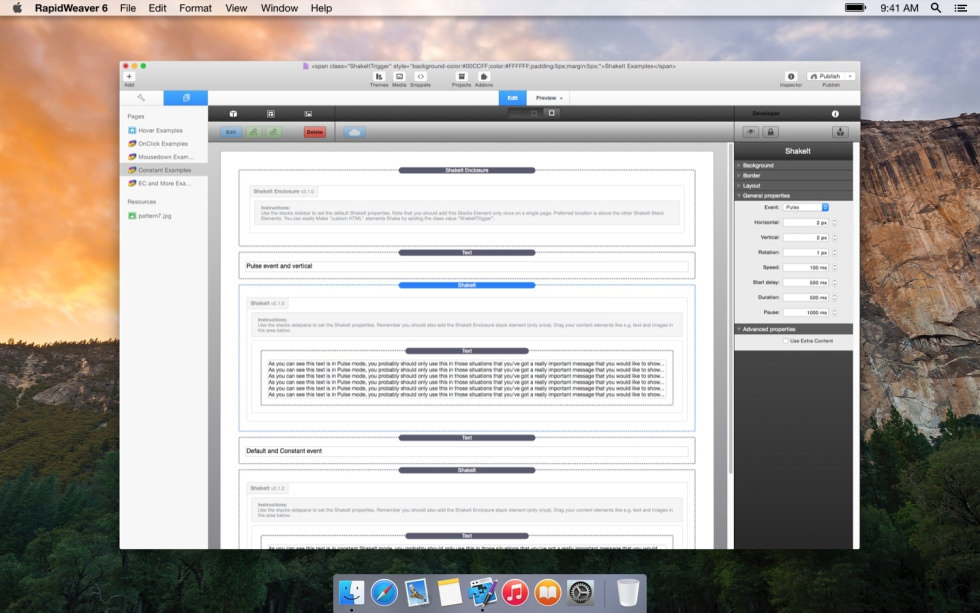
Task: Open the Stacks library cube icon
Action: 233,114
